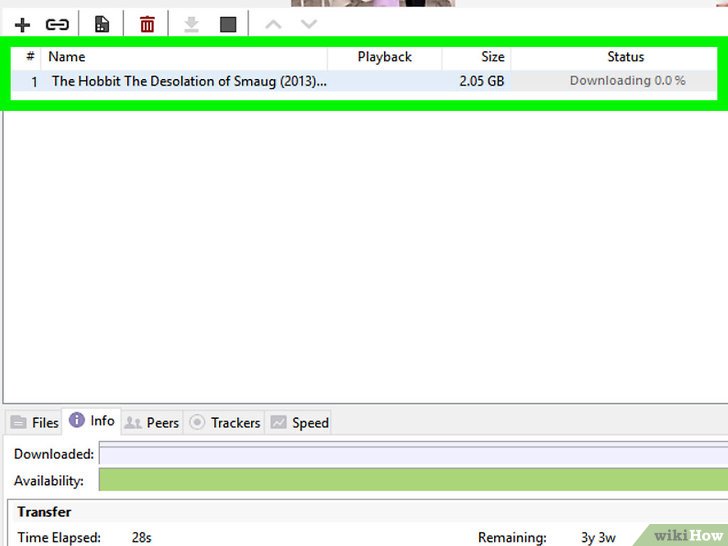
Task: Open the Info tab
Action: point(92,421)
